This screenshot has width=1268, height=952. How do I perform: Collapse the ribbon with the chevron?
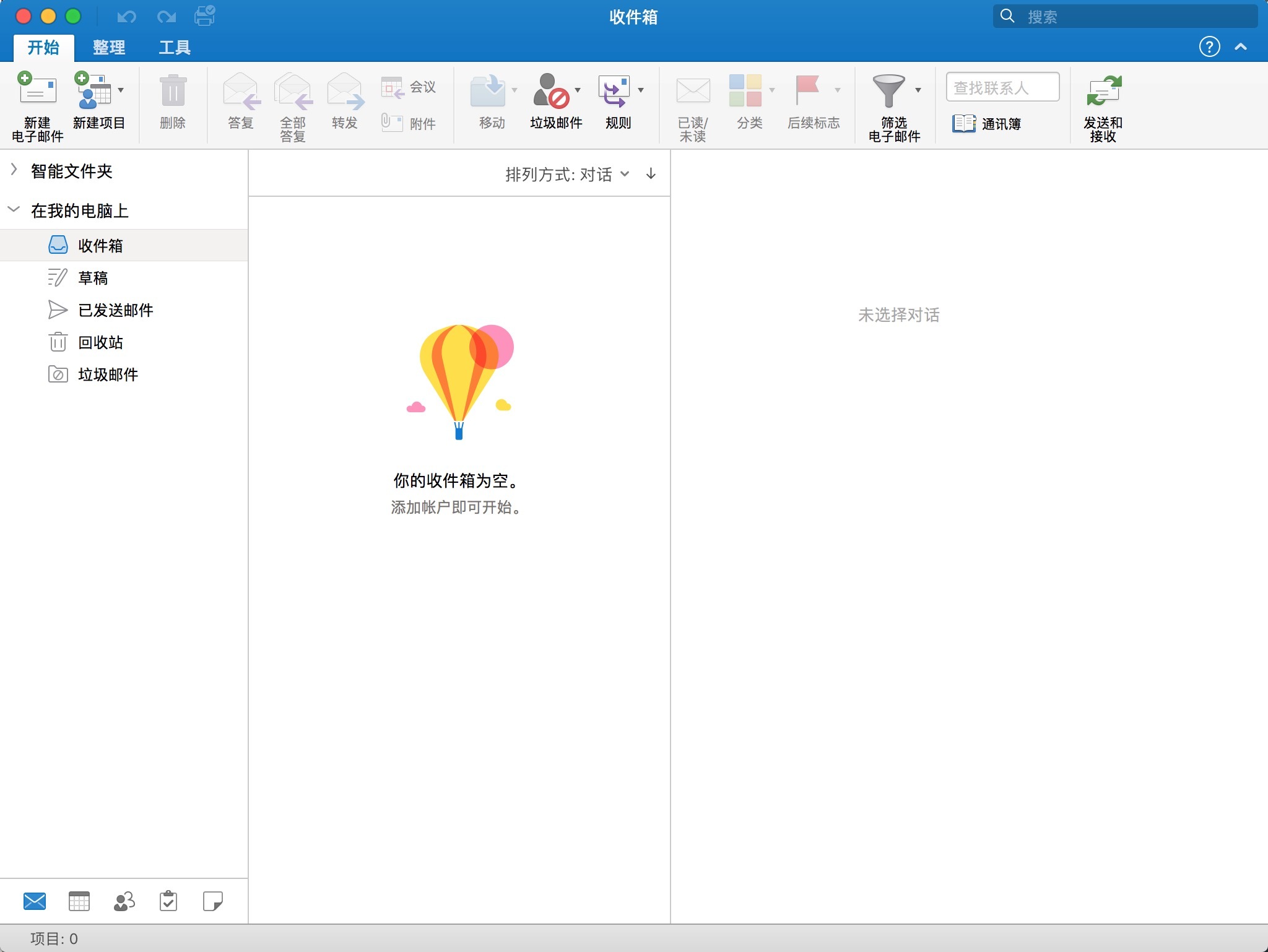(x=1242, y=47)
